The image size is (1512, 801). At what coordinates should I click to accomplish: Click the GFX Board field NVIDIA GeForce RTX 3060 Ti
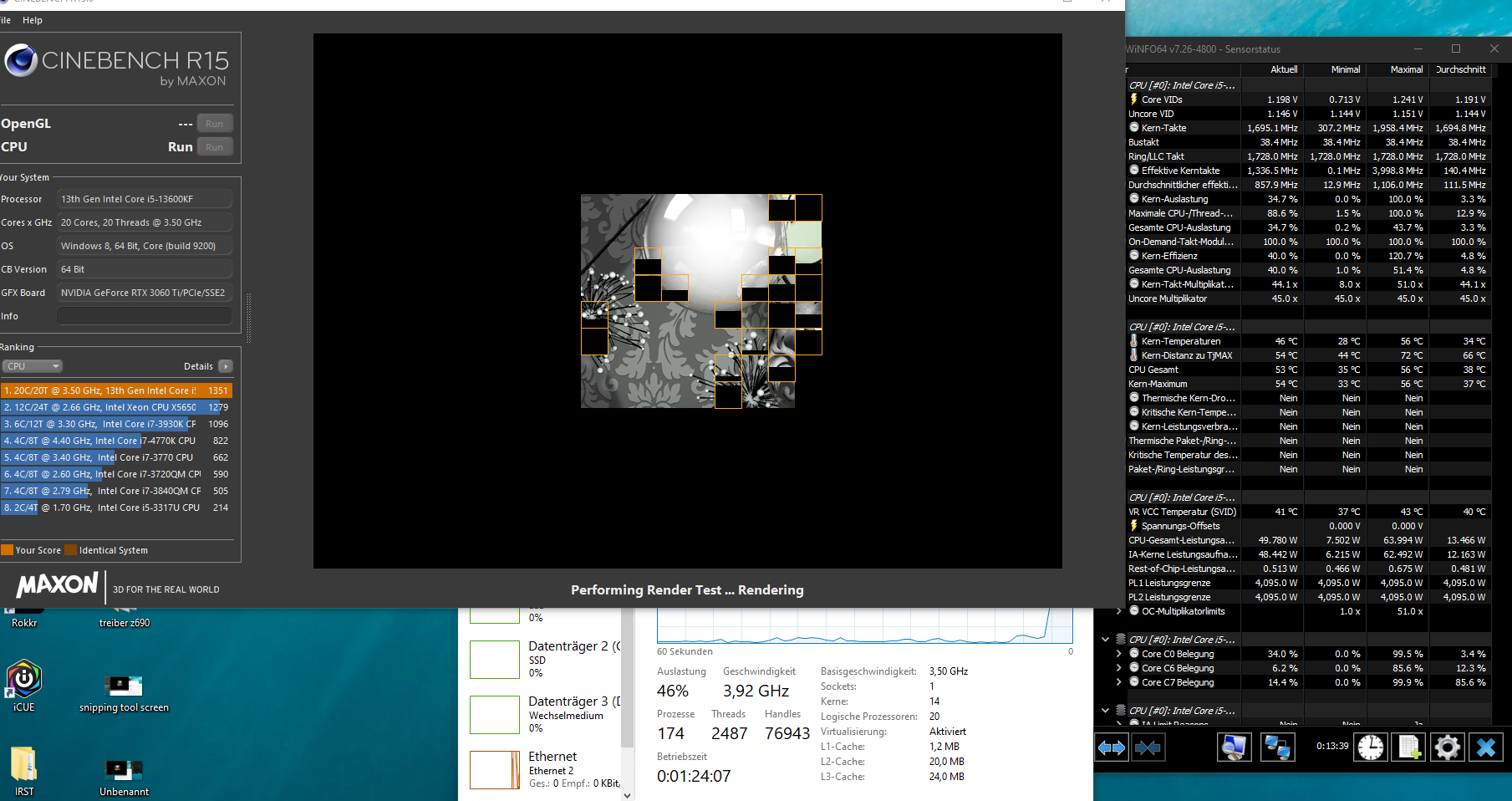(x=145, y=293)
